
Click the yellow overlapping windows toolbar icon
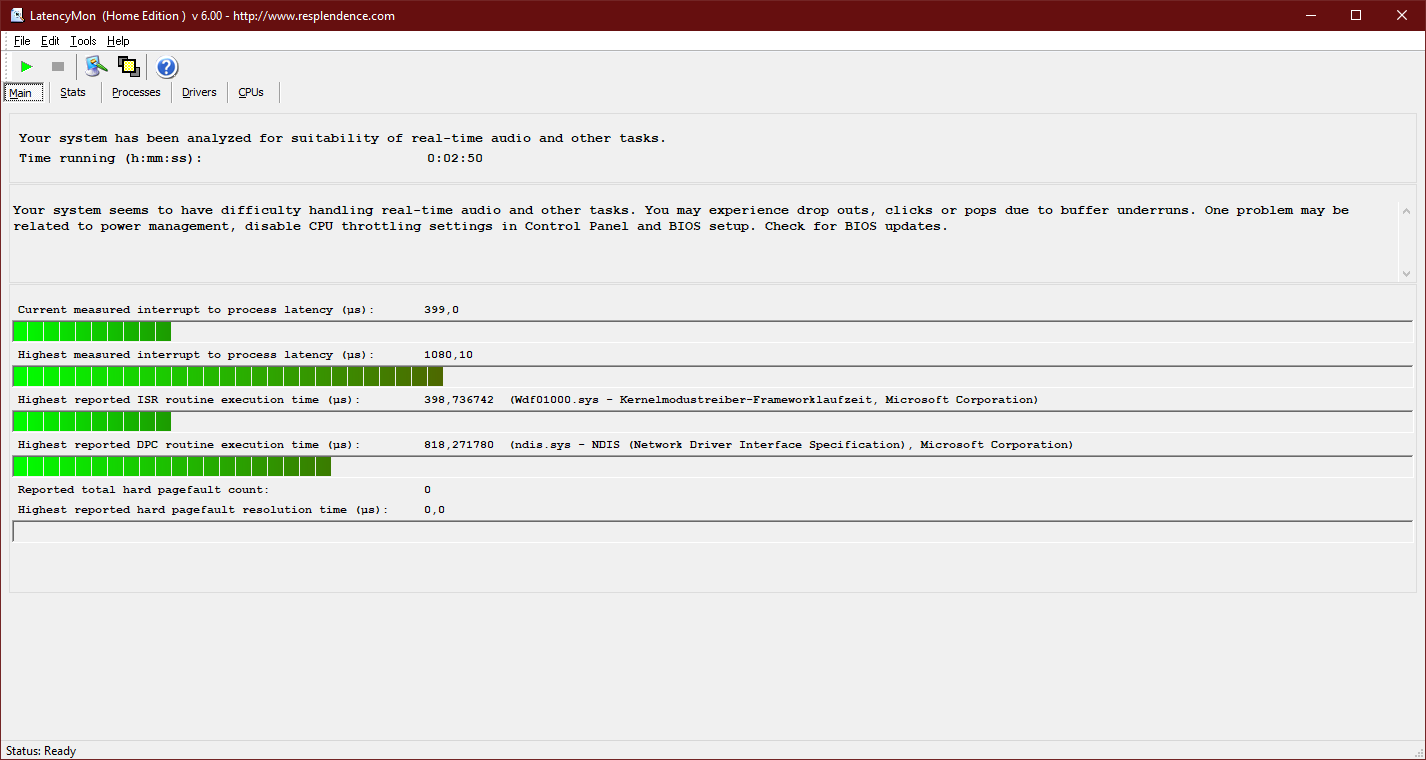128,66
